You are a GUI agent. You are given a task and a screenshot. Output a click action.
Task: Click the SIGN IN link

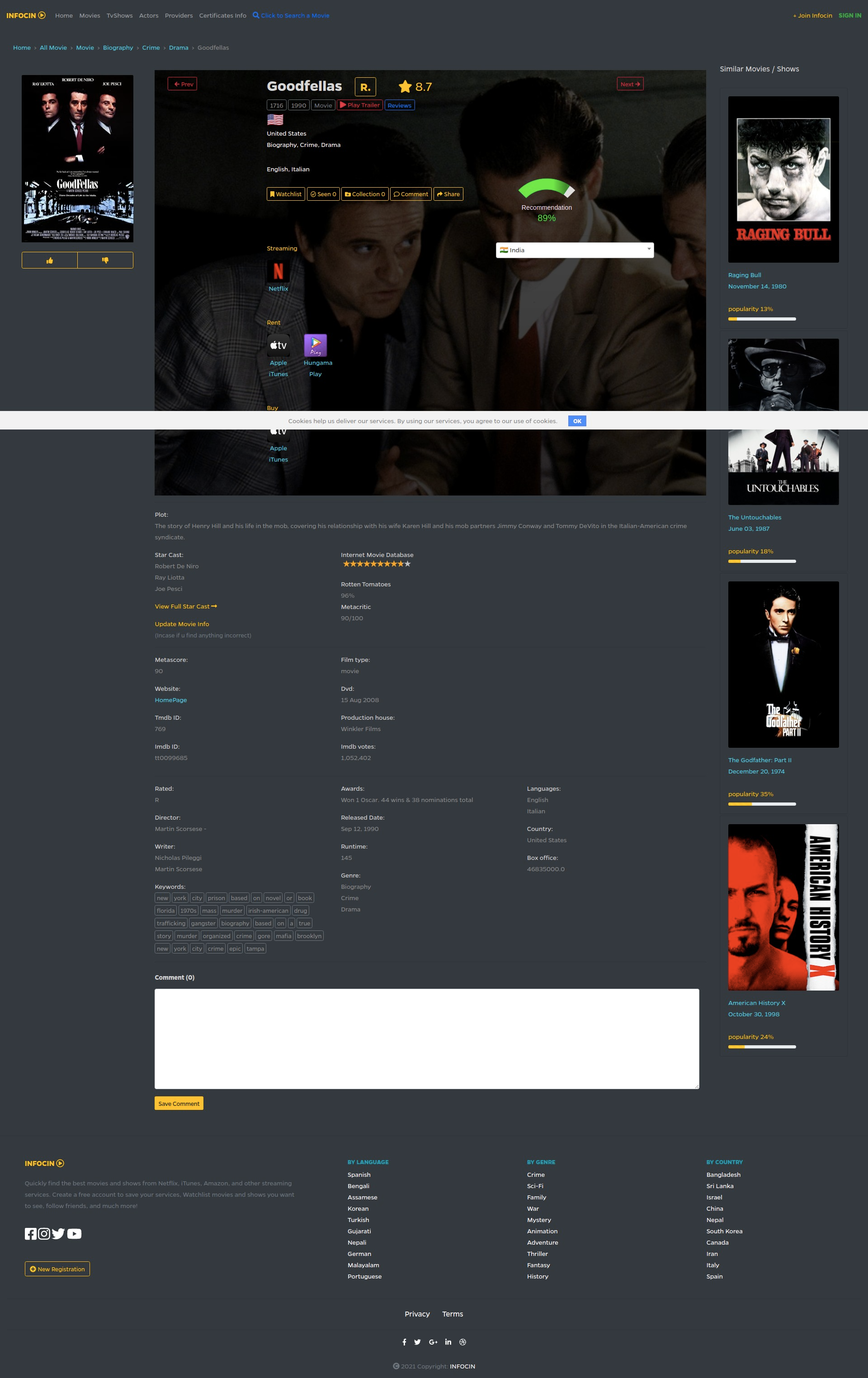point(849,15)
